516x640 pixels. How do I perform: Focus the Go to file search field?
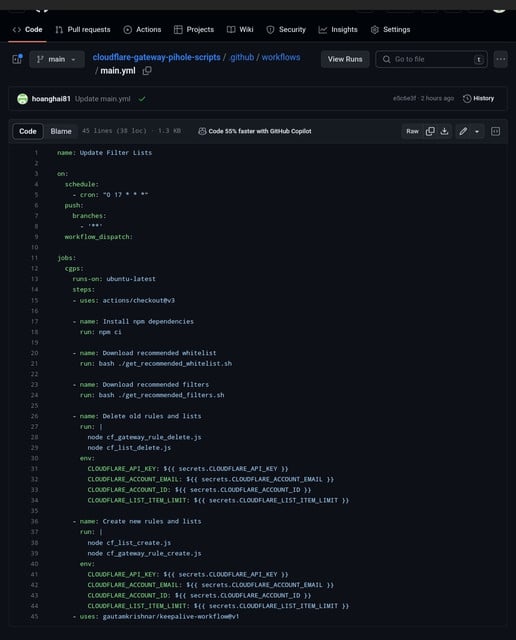click(431, 59)
